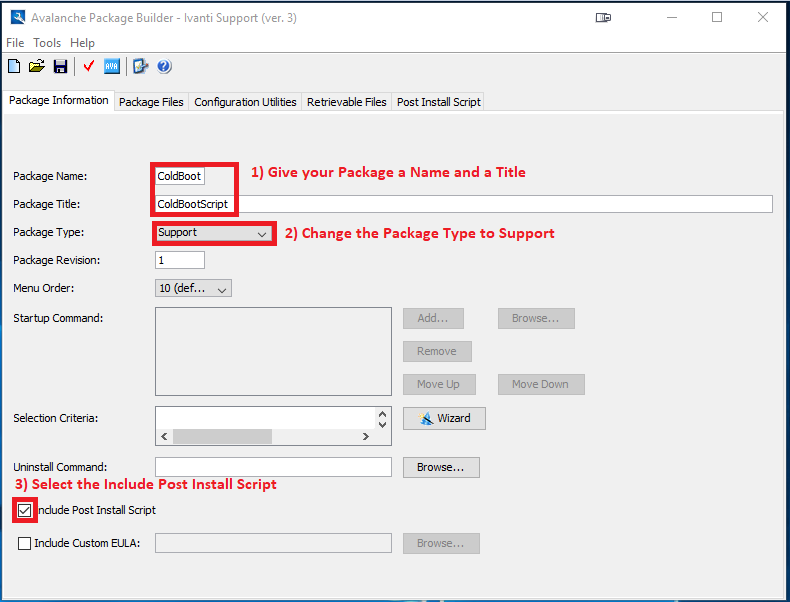Expand the Menu Order dropdown
This screenshot has width=790, height=602.
[193, 288]
